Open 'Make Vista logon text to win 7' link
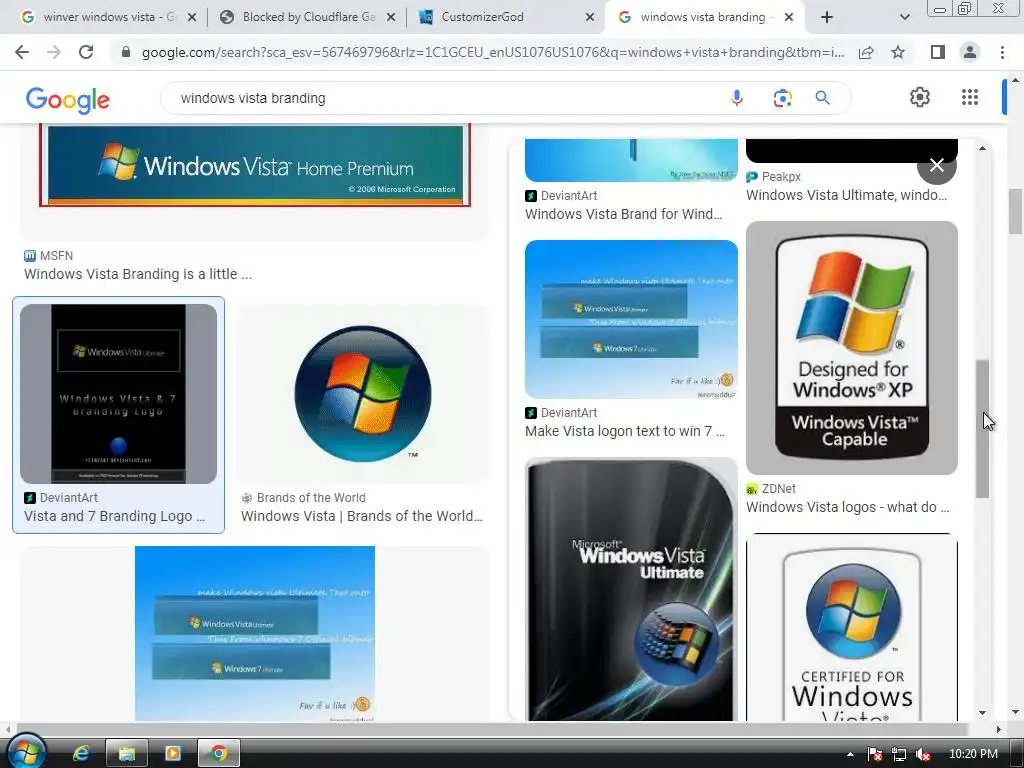Image resolution: width=1024 pixels, height=768 pixels. click(625, 431)
